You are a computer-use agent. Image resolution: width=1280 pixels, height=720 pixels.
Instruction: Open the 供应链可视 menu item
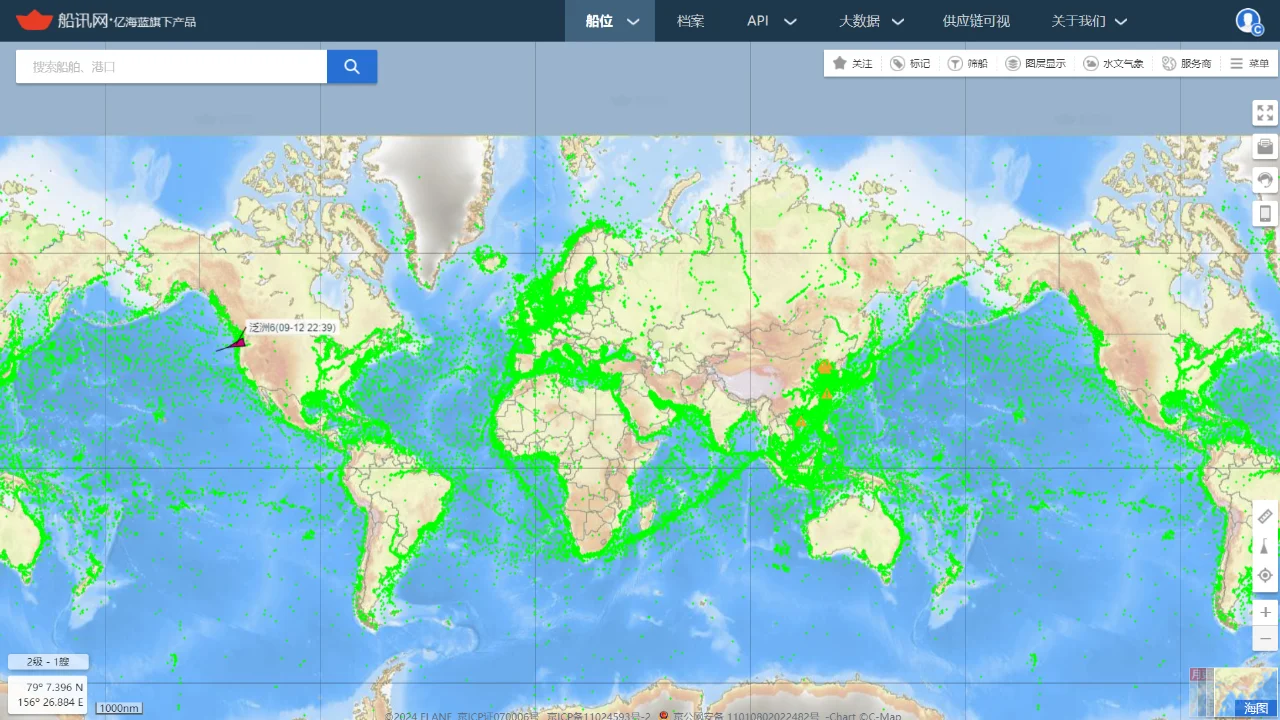[976, 21]
